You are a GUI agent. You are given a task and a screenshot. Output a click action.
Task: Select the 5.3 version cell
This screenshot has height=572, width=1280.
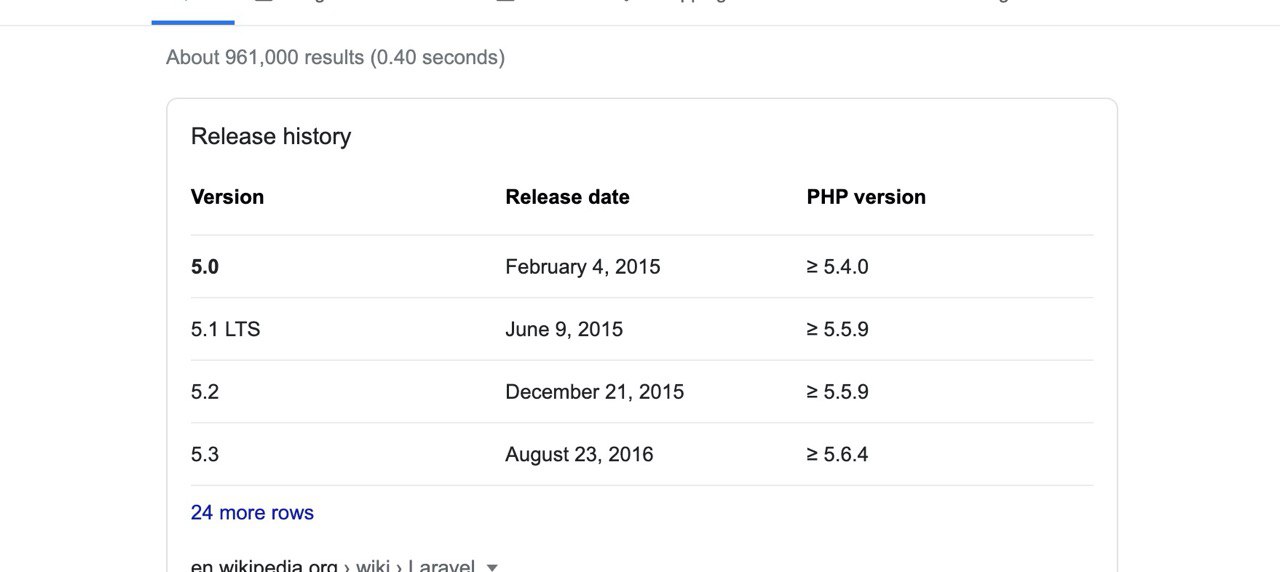205,455
